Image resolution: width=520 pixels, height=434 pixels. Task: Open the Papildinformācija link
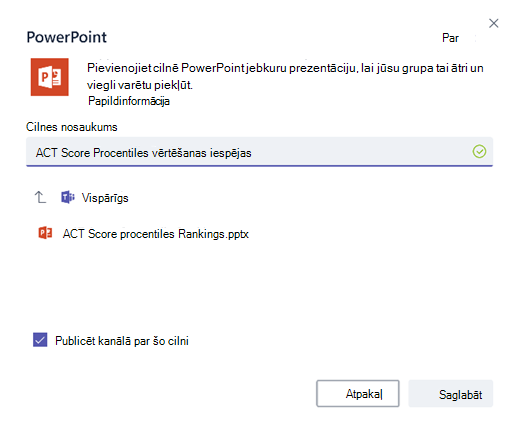pyautogui.click(x=129, y=101)
